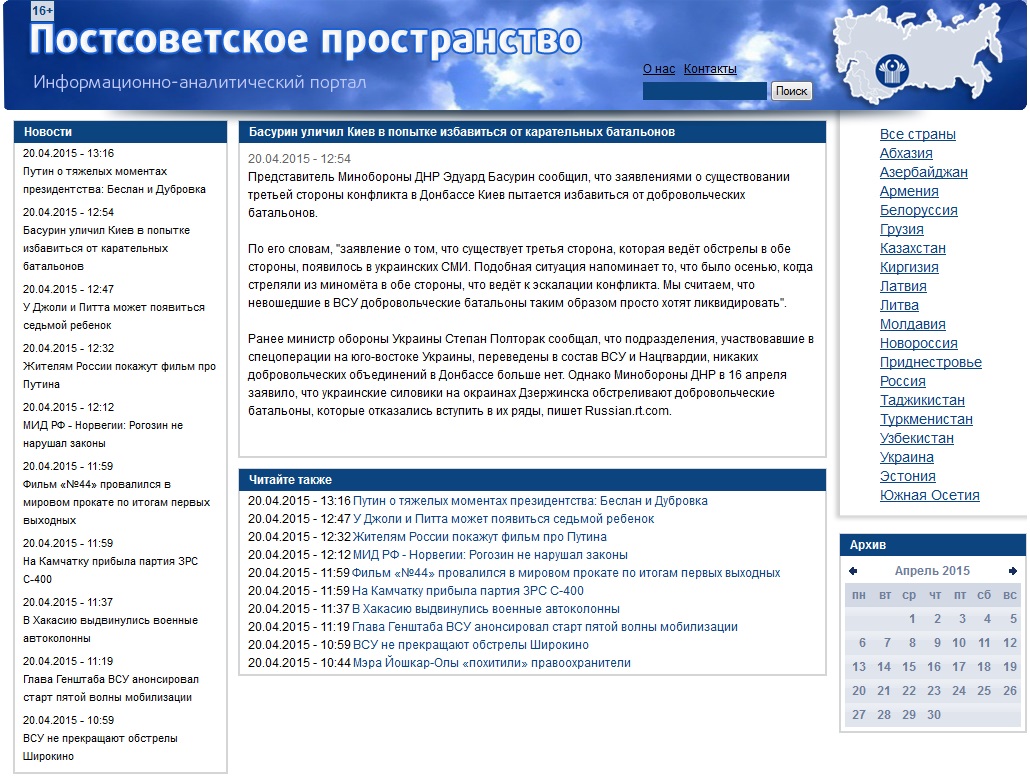Open read-also link Рогозин не нарушал законы
Screen dimensions: 1030x777
[490, 555]
